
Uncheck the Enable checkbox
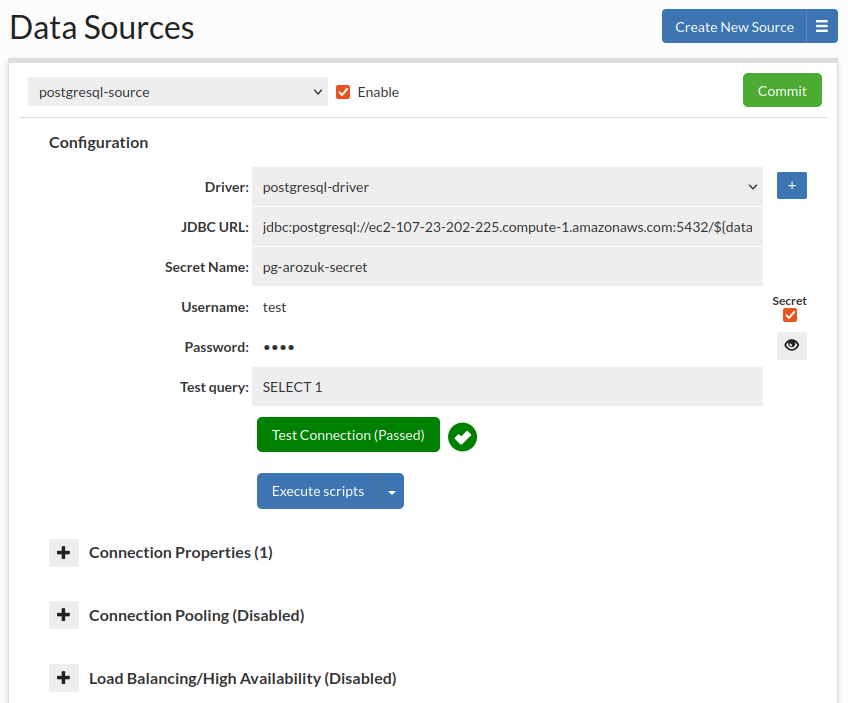(x=343, y=92)
